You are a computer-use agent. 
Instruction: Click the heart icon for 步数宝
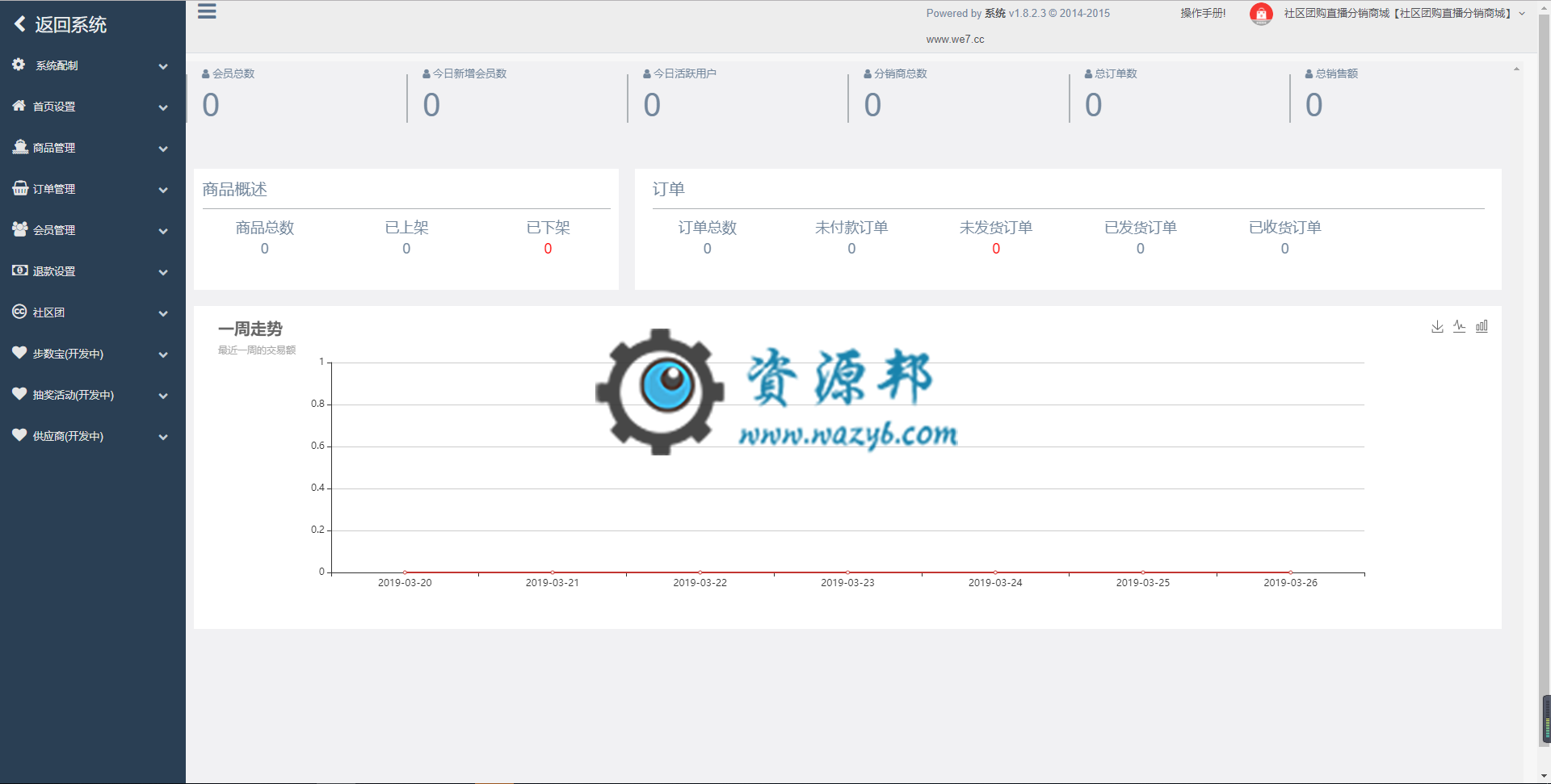pos(19,353)
